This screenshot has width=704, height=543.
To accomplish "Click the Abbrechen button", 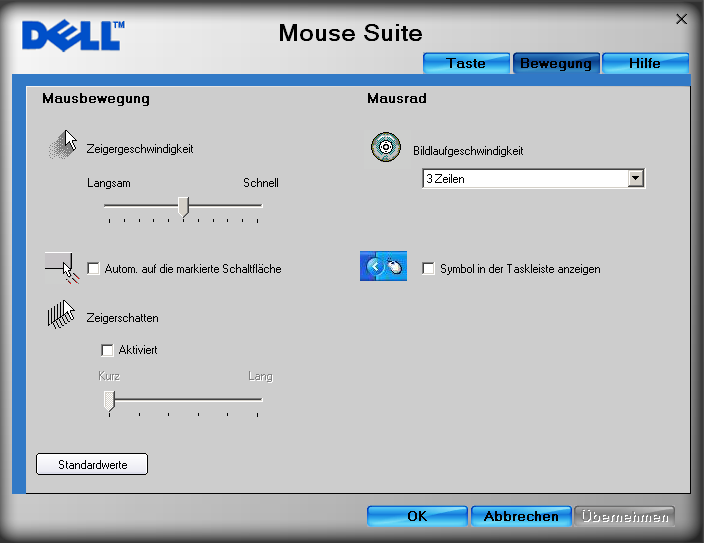I will [x=521, y=516].
